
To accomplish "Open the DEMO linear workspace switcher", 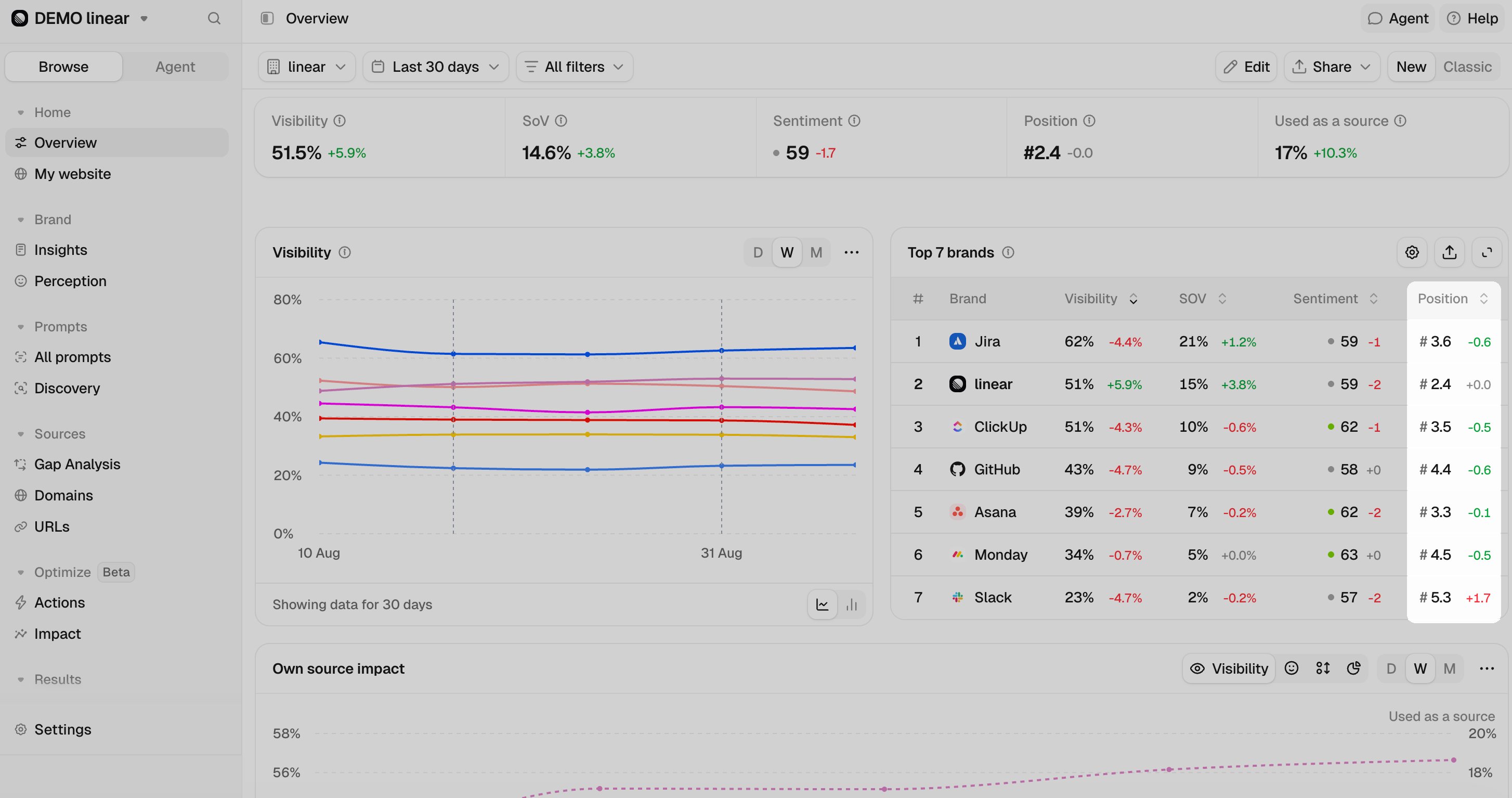I will point(80,18).
